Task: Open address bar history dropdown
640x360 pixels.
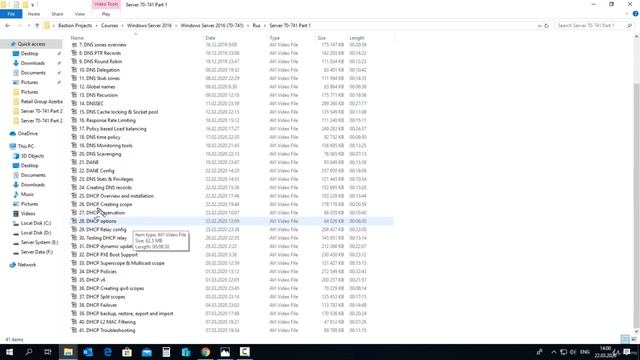Action: 540,25
